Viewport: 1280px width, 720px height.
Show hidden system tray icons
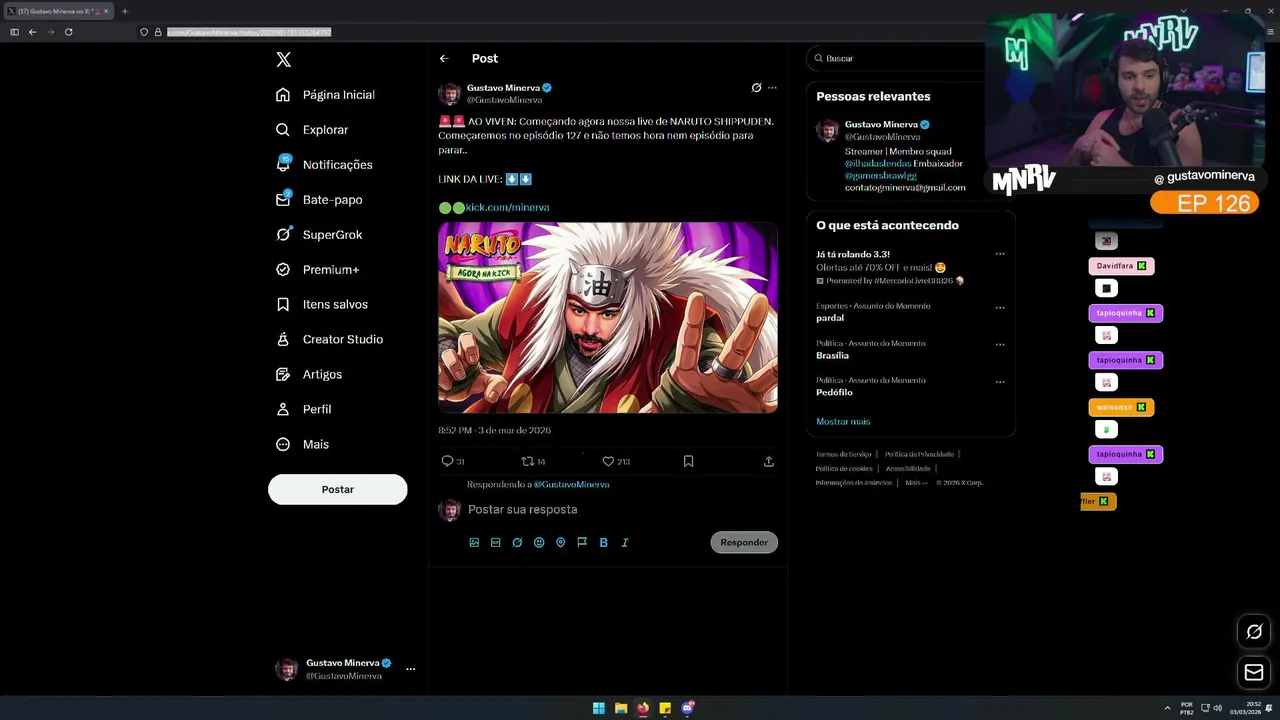pyautogui.click(x=1167, y=708)
